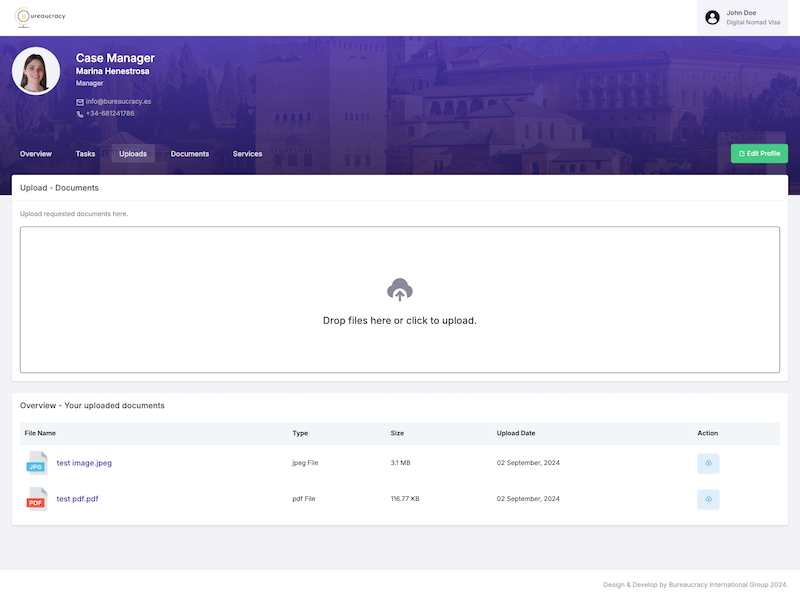The width and height of the screenshot is (800, 600).
Task: View test image.jpeg via action eye button
Action: click(x=708, y=463)
